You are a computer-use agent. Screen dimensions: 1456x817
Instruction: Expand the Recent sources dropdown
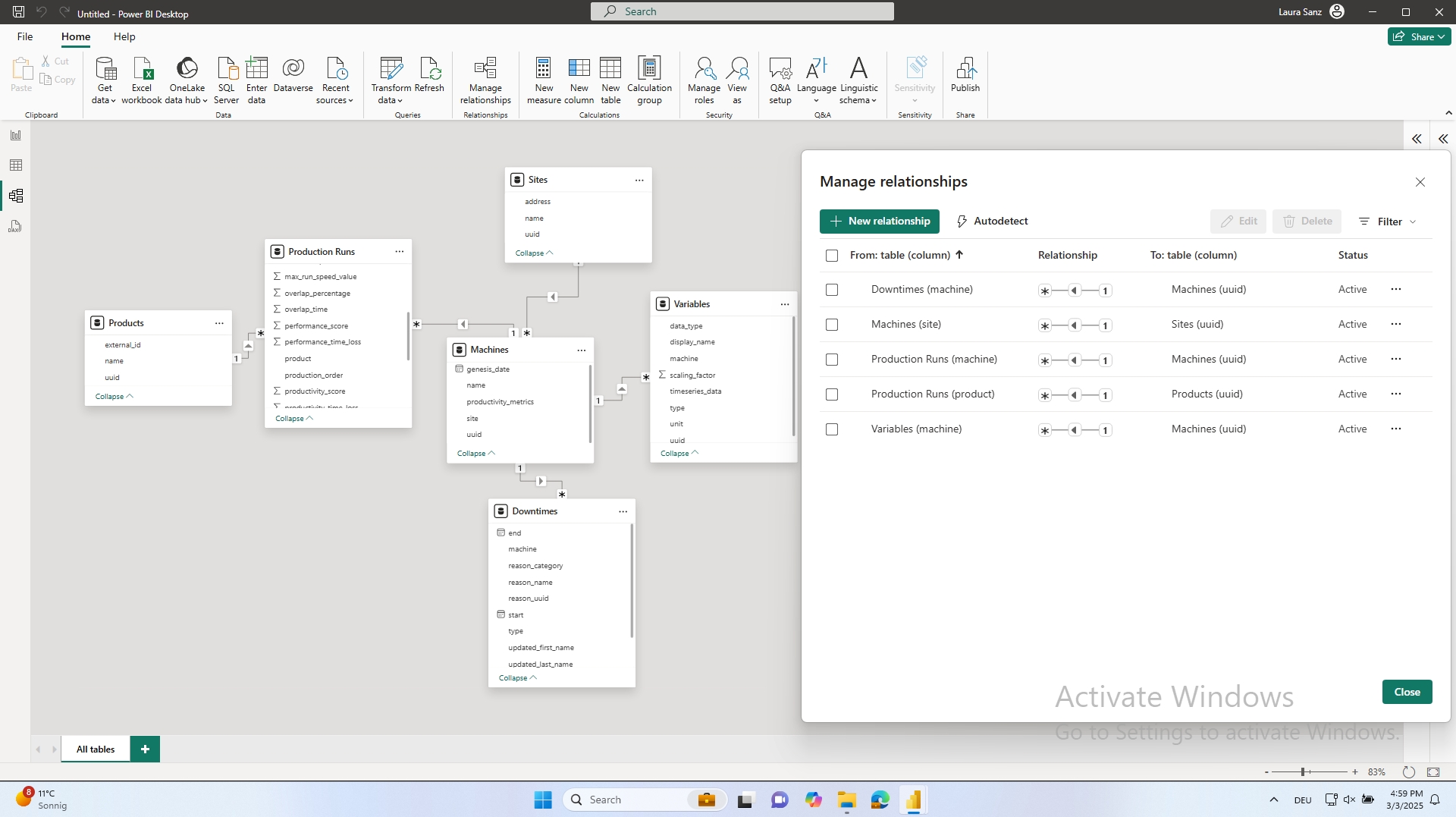[335, 80]
